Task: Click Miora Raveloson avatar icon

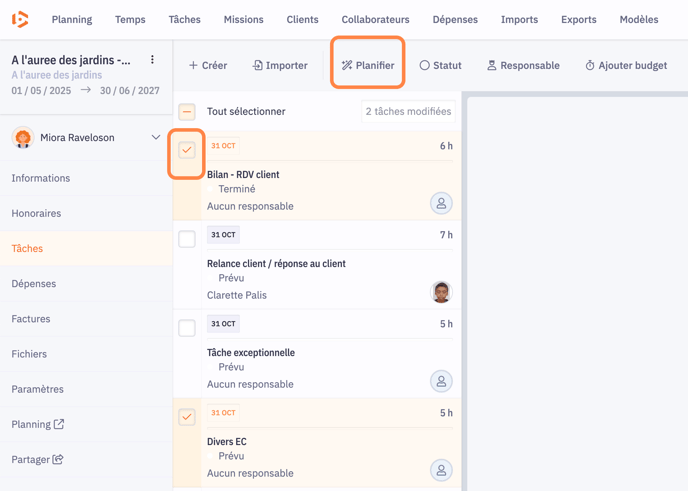Action: (23, 138)
